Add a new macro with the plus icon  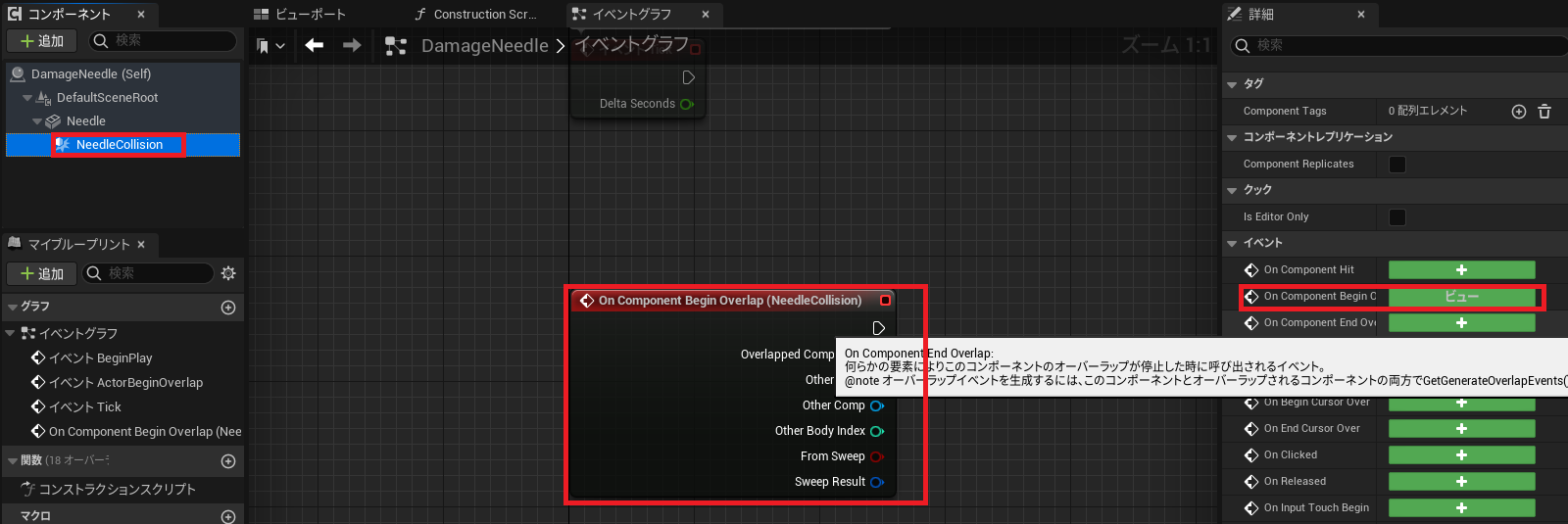(228, 516)
